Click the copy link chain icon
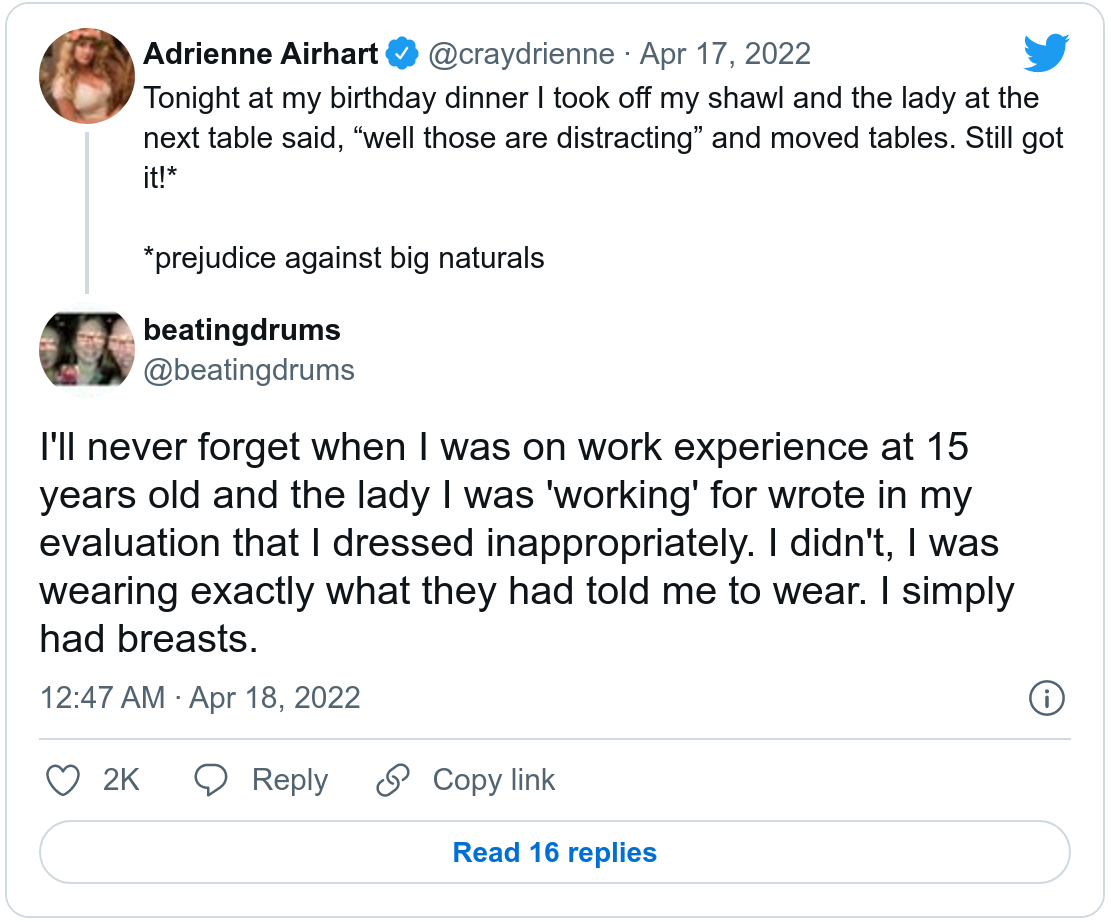Image resolution: width=1111 pixels, height=922 pixels. pos(393,780)
